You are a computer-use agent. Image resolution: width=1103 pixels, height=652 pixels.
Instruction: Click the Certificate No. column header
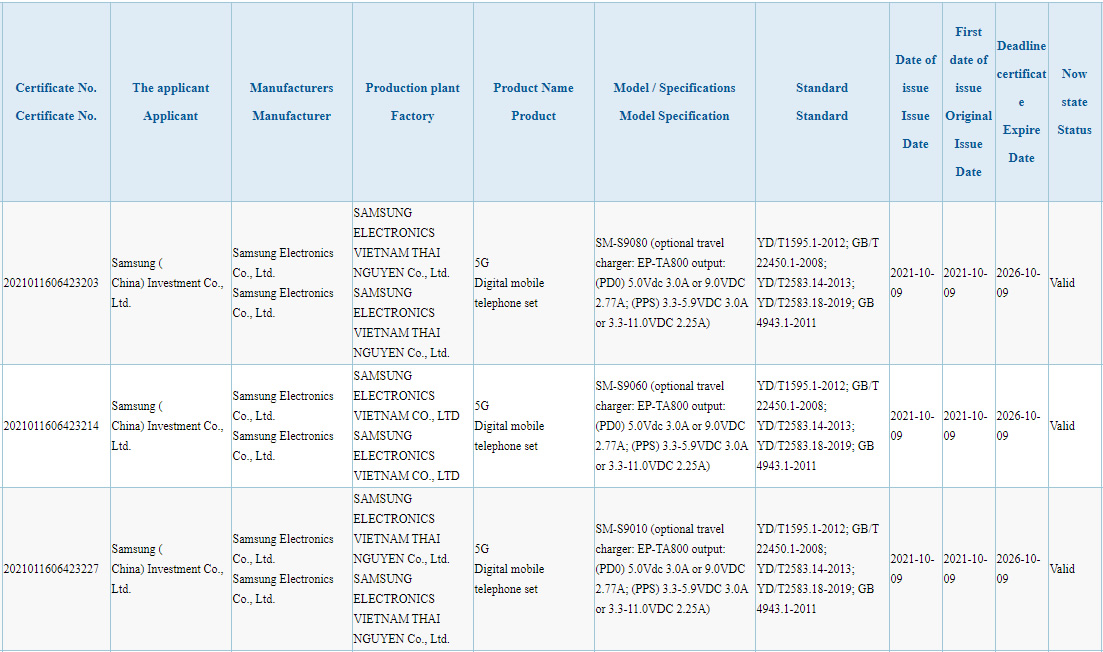tap(56, 102)
